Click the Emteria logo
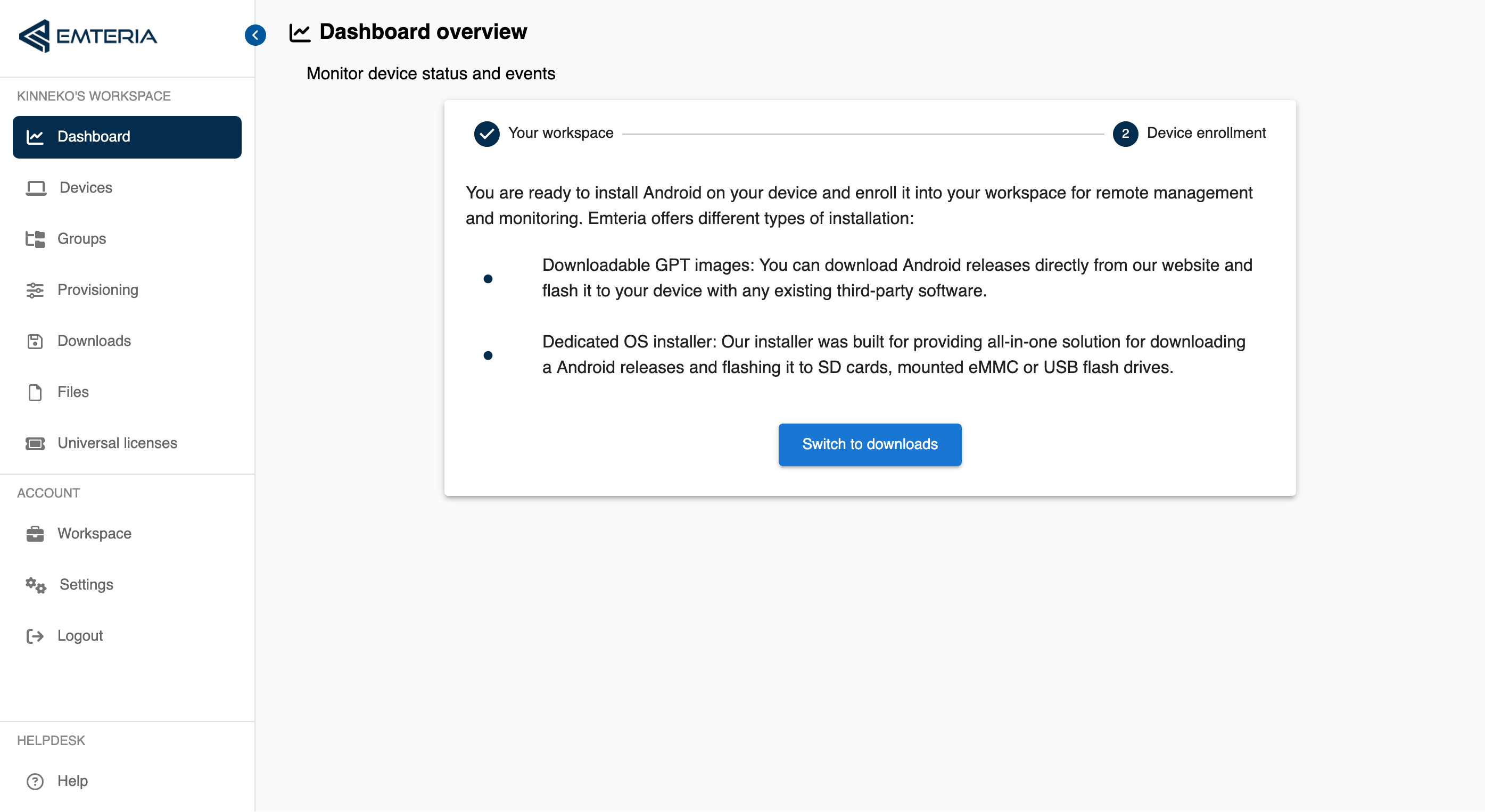 pyautogui.click(x=88, y=36)
